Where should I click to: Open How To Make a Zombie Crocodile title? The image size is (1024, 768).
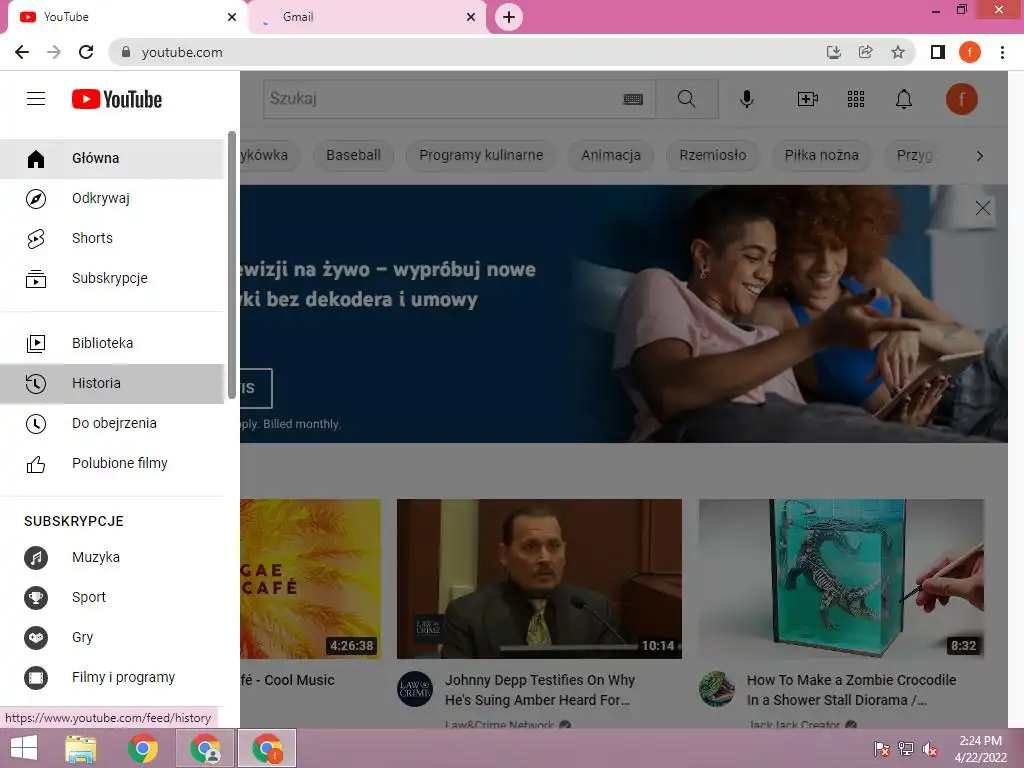pos(852,690)
